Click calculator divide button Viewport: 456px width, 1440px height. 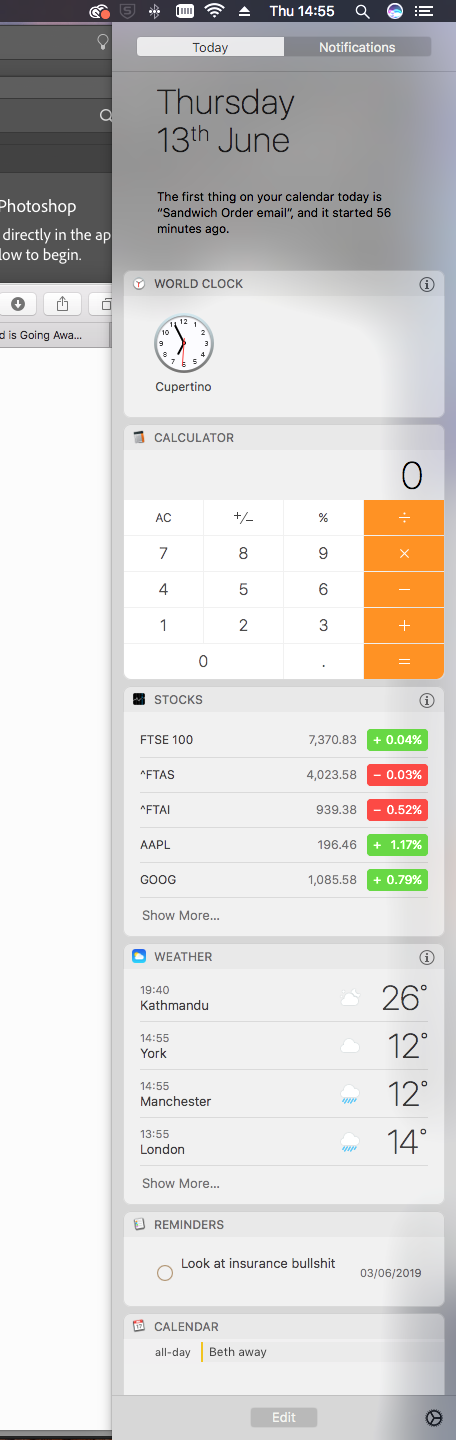[404, 518]
